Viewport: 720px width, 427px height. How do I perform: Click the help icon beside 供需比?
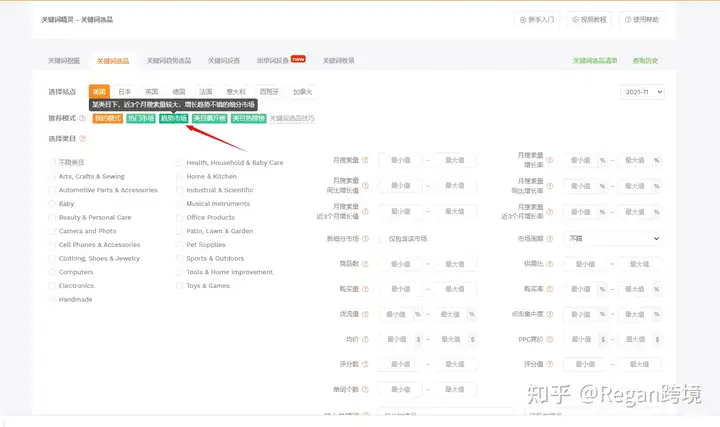point(550,264)
